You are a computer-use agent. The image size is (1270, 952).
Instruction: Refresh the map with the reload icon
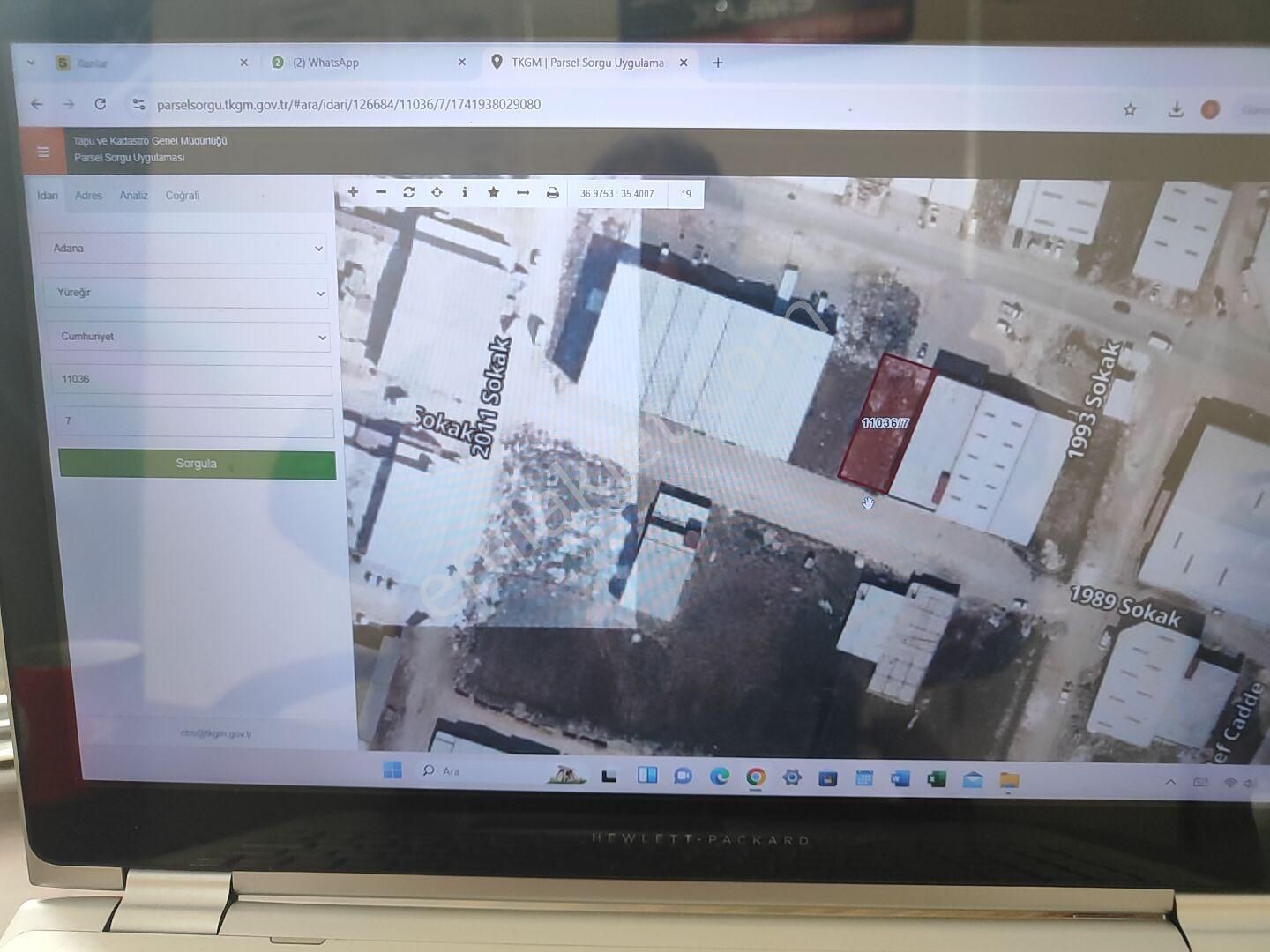tap(409, 192)
